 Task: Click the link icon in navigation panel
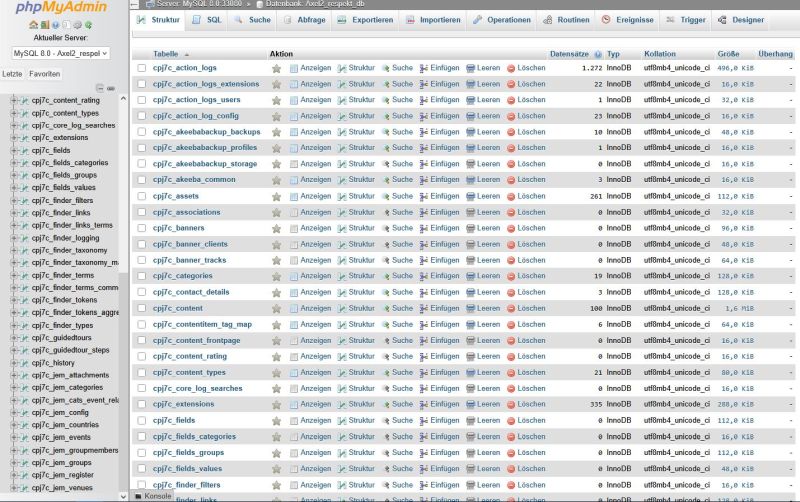pyautogui.click(x=112, y=88)
